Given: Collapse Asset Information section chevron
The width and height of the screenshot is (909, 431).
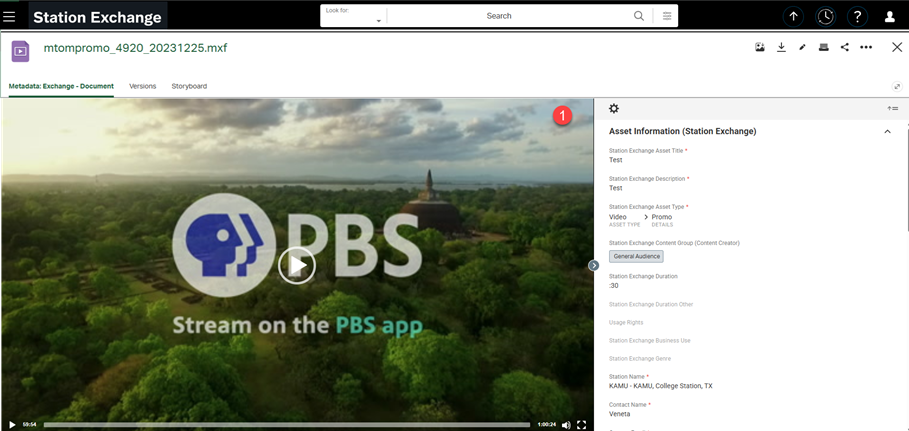Looking at the screenshot, I should tap(887, 132).
